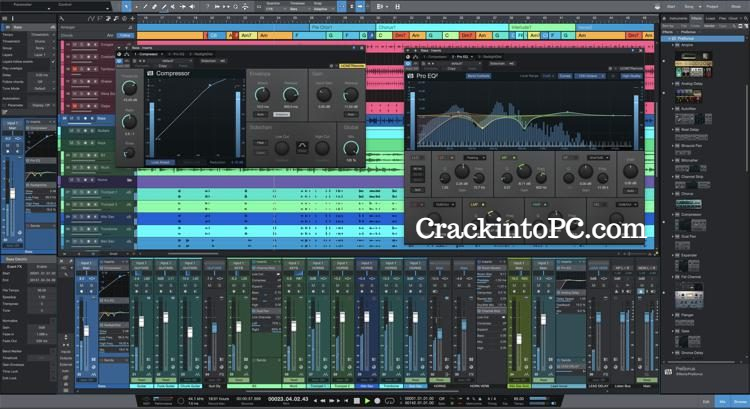The height and width of the screenshot is (409, 750).
Task: Click the Record button in transport
Action: tap(377, 400)
